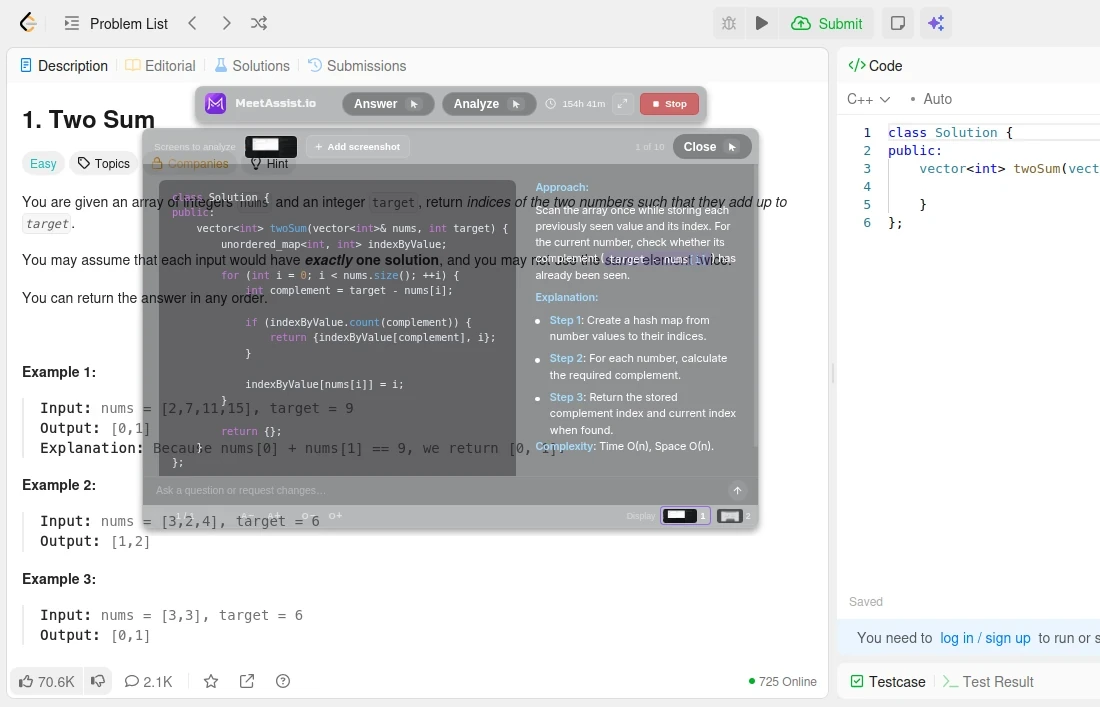Star the problem as favorite
Viewport: 1100px width, 707px height.
210,681
